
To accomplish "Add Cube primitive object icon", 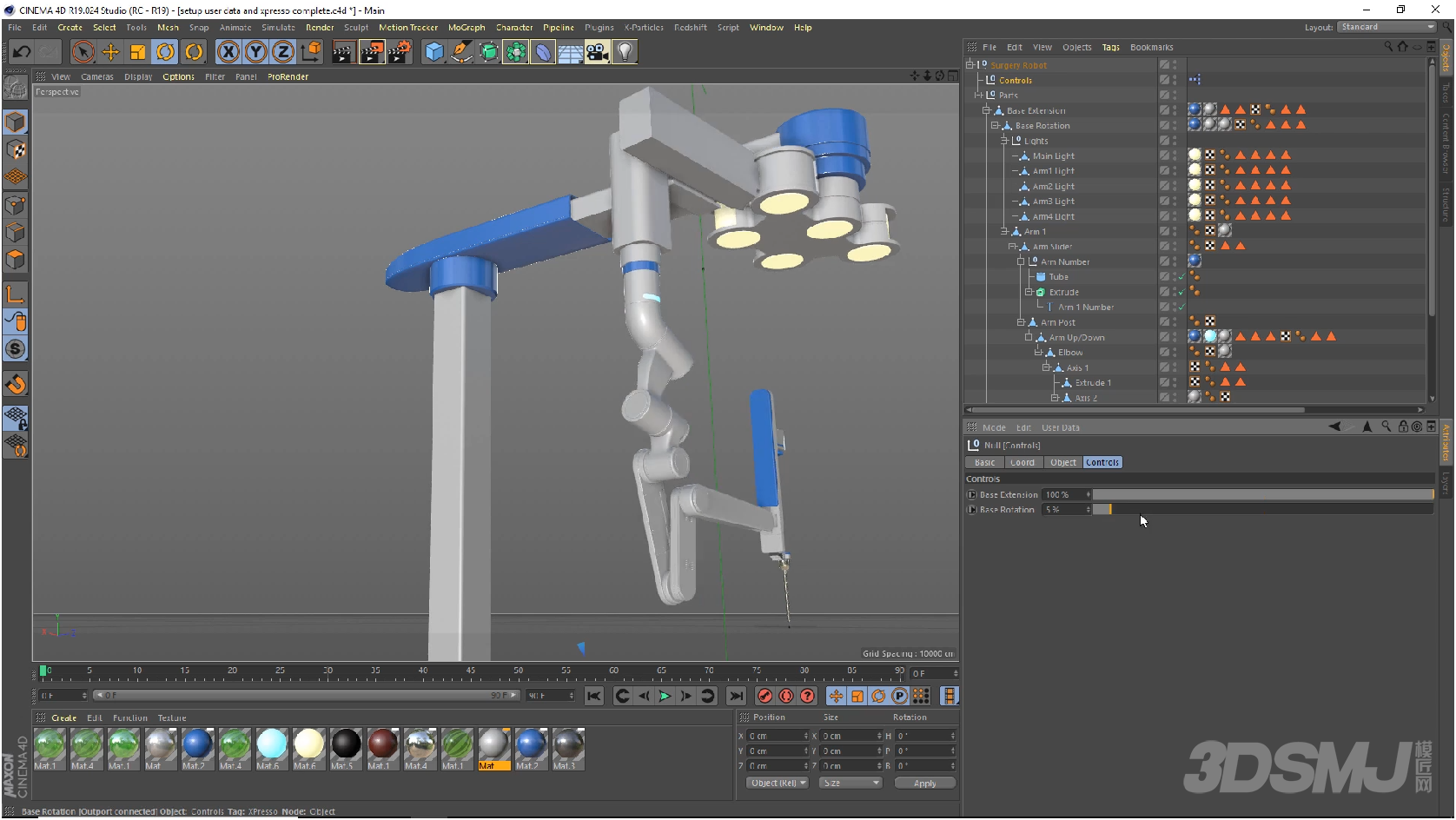I will pos(434,52).
